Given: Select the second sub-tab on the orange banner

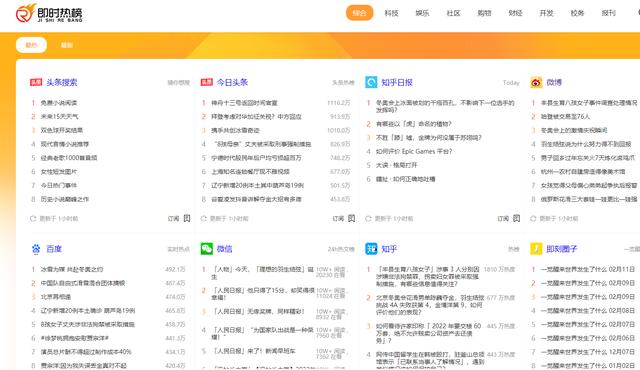Looking at the screenshot, I should (67, 45).
